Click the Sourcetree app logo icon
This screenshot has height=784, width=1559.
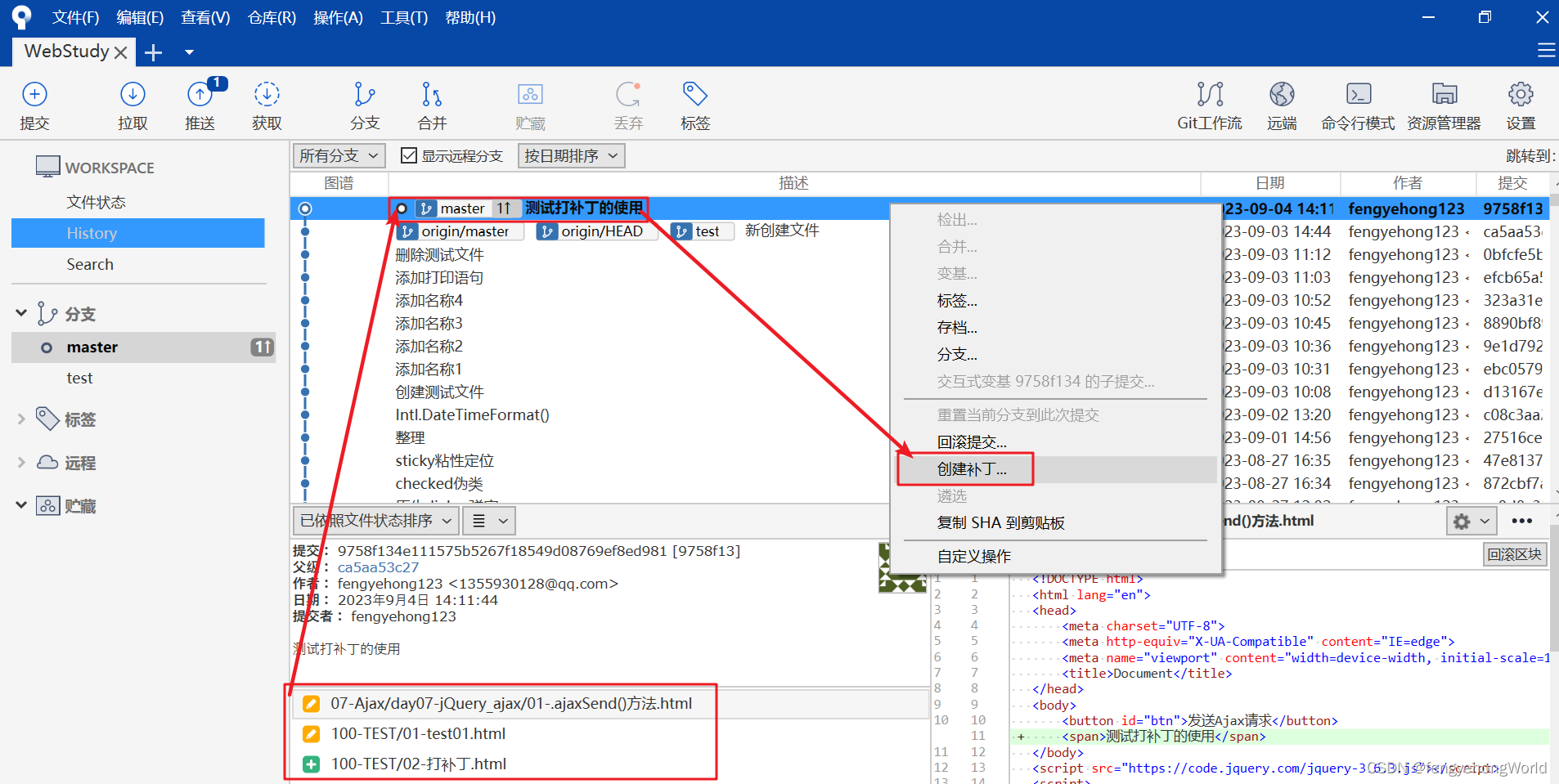22,16
